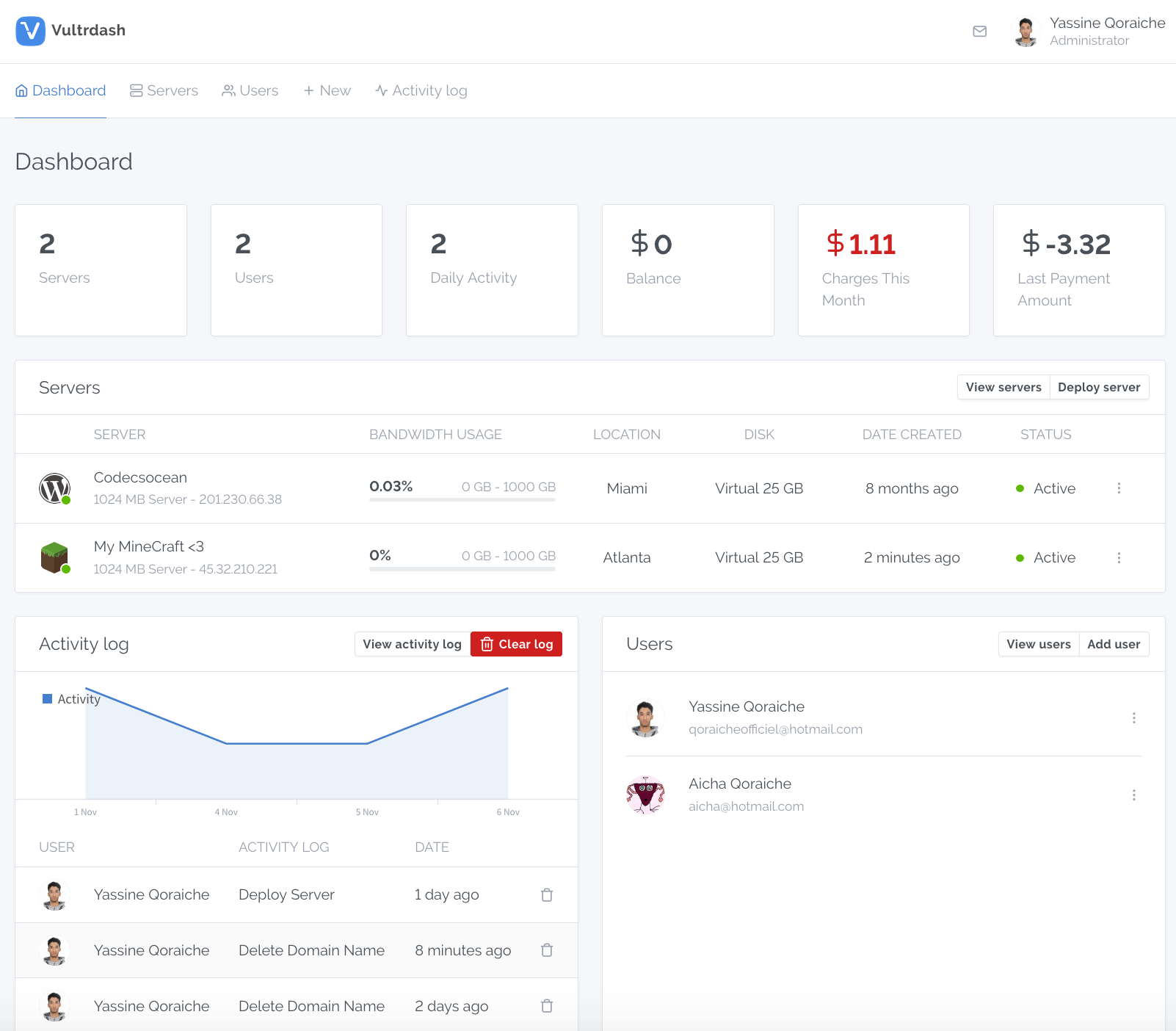Go to the Activity log tab
This screenshot has height=1031, width=1176.
pos(421,91)
